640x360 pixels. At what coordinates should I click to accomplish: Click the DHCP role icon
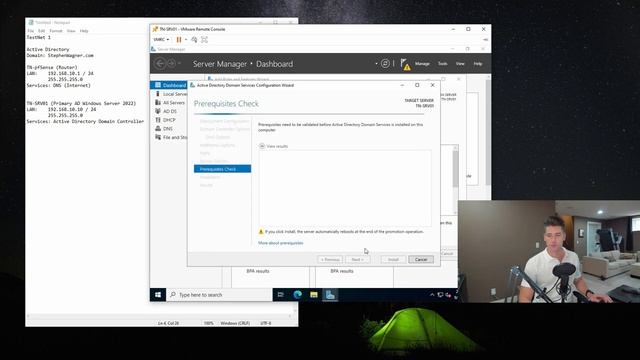(x=158, y=120)
